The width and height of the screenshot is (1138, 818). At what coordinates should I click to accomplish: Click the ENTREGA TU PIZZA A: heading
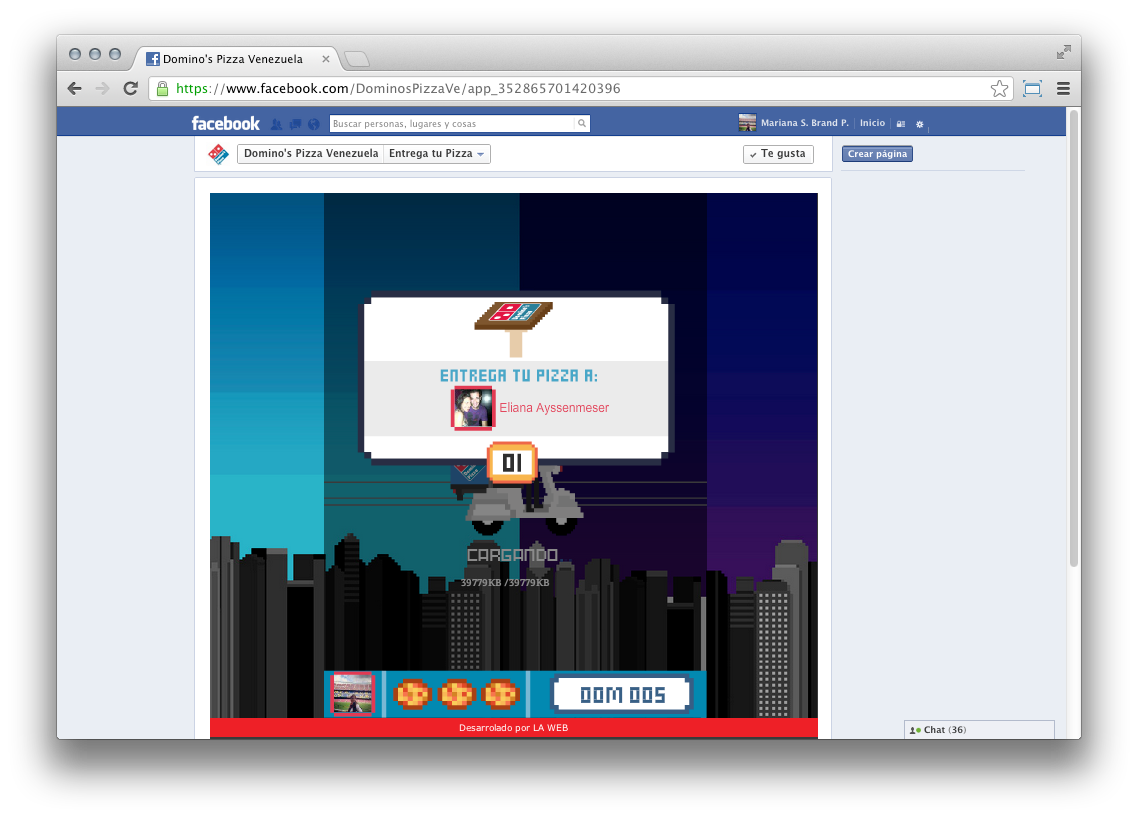click(x=519, y=375)
